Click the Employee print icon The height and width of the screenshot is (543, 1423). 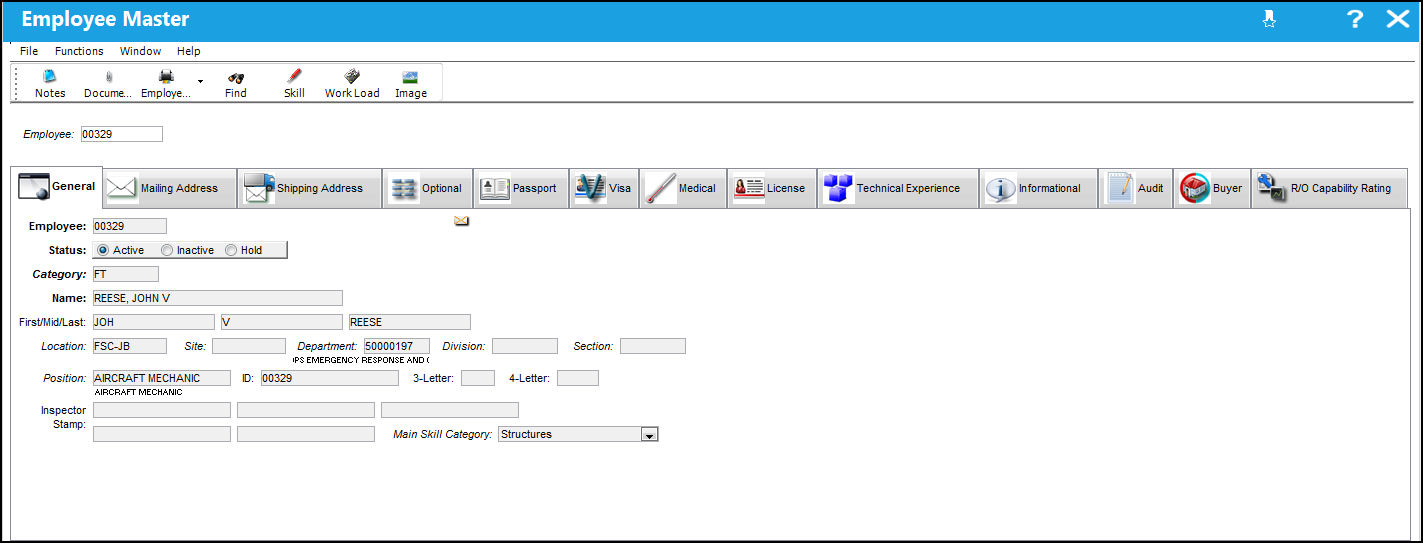(166, 83)
